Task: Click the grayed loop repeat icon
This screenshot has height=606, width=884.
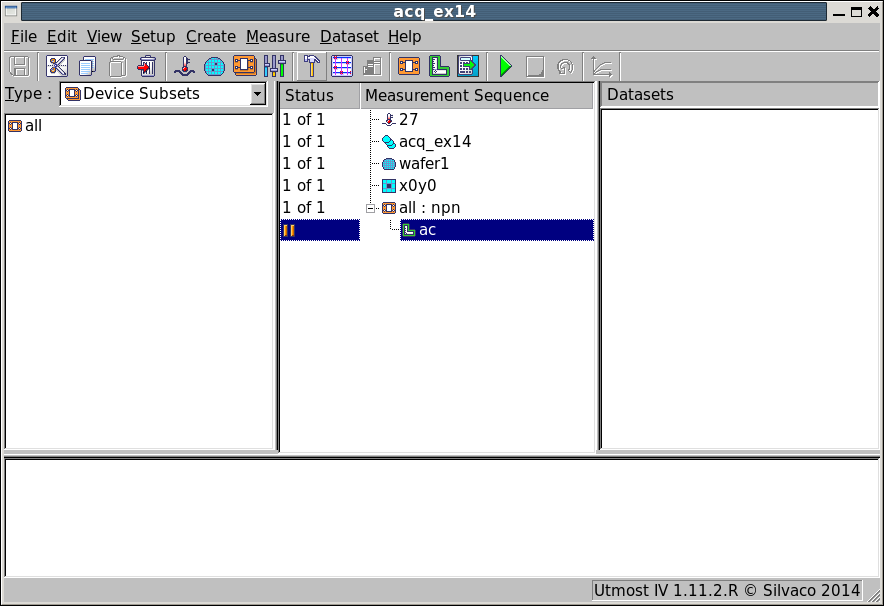Action: pos(565,67)
